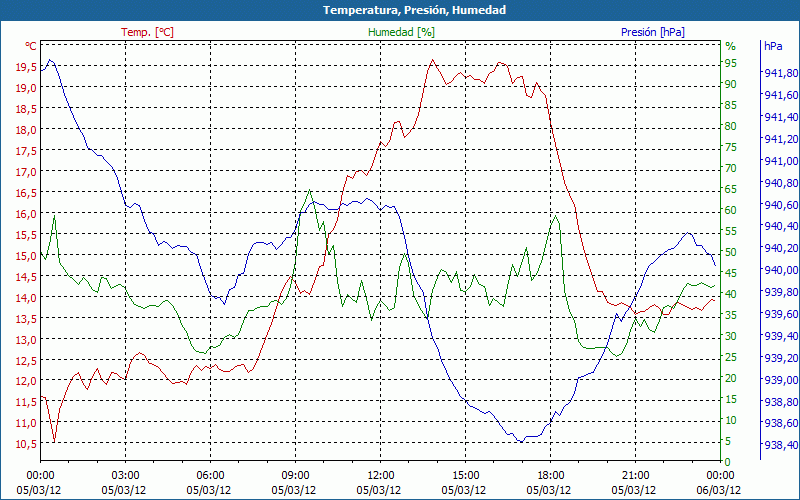
Task: Click the green '65' humidity axis value
Action: point(731,189)
